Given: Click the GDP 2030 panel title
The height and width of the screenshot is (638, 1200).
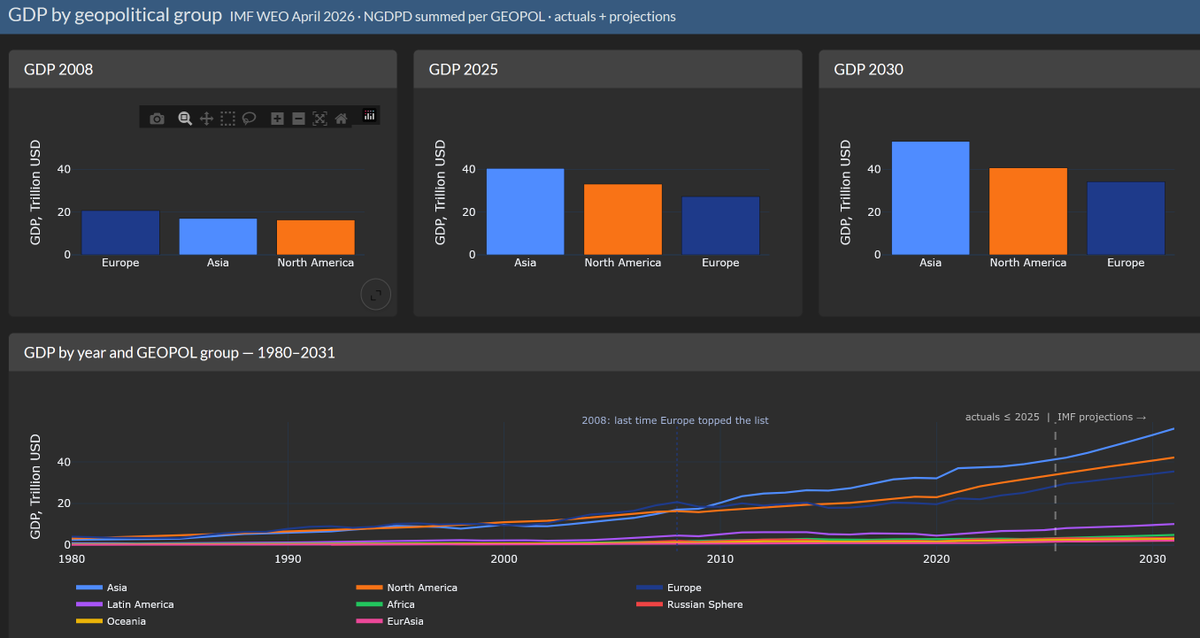Looking at the screenshot, I should point(869,69).
